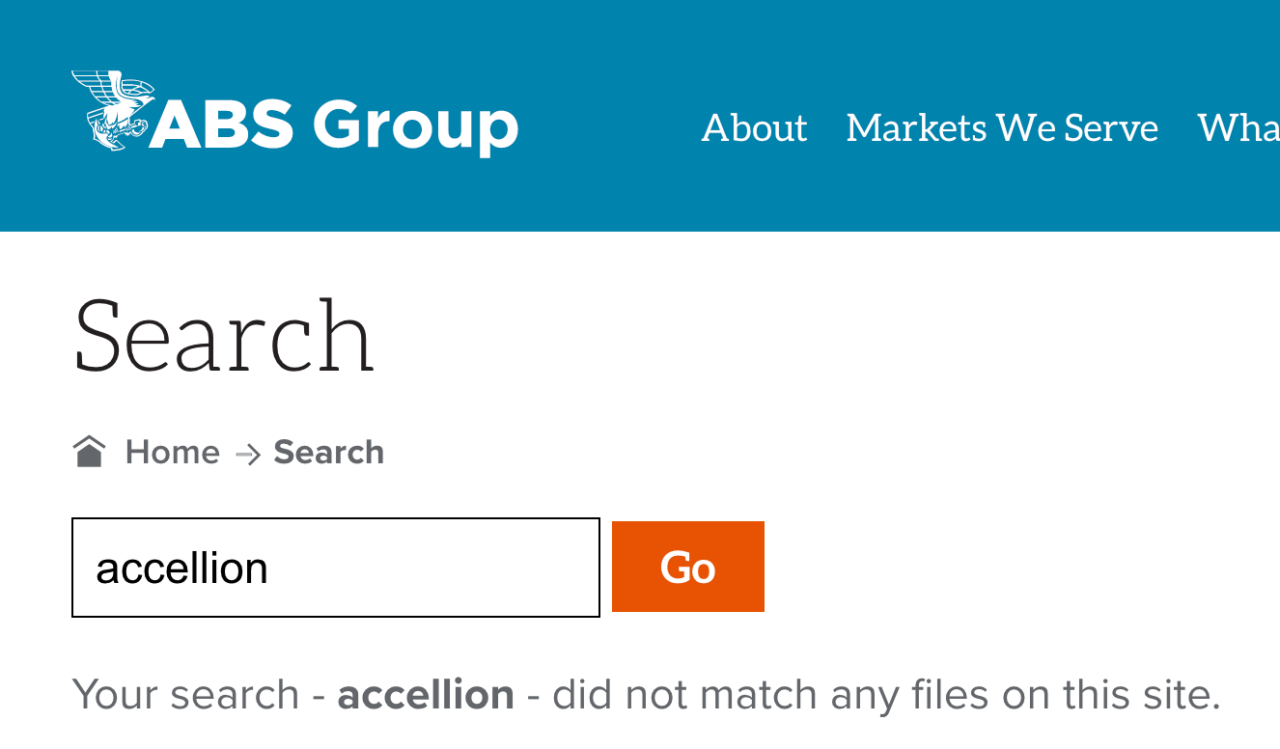Click the bold "accellion" term in results message

tap(426, 695)
